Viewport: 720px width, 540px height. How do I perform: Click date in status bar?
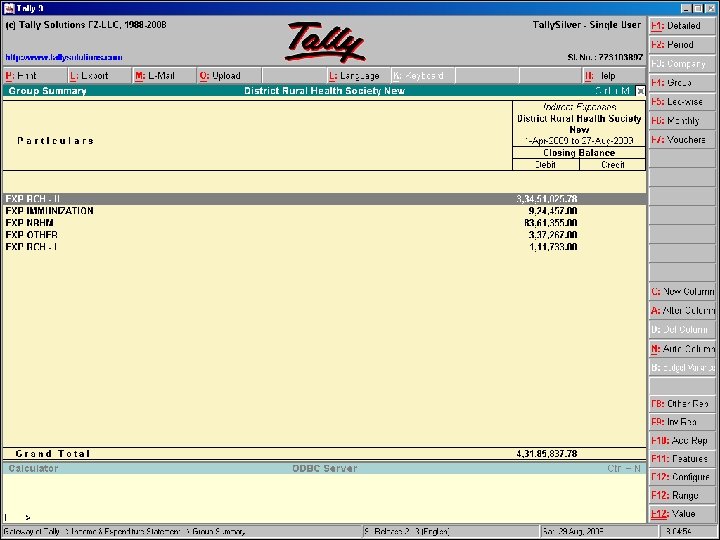573,532
